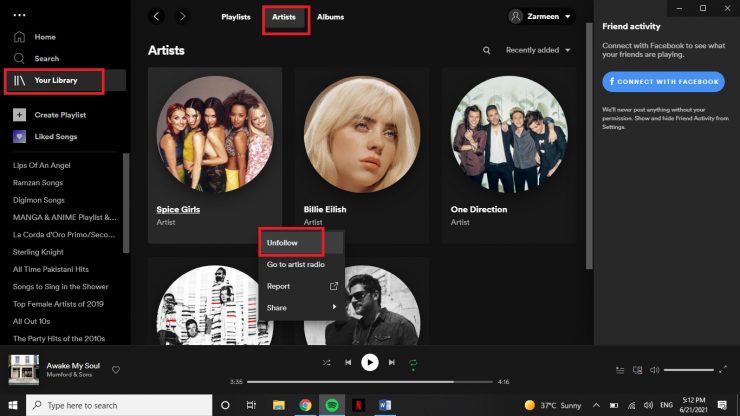
Task: Open the Ramzan Songs playlist
Action: click(38, 183)
